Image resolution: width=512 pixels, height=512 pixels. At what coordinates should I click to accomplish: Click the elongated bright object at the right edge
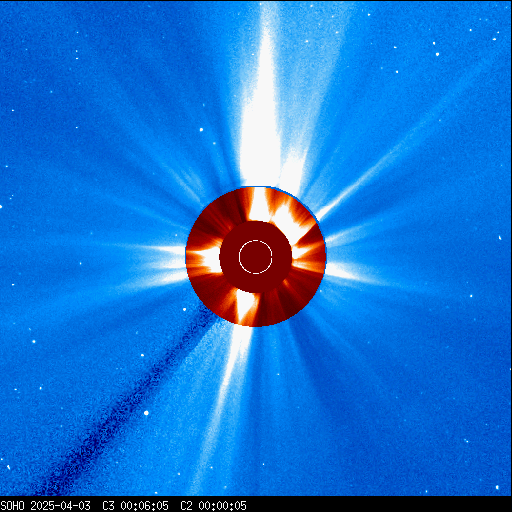click(x=500, y=238)
